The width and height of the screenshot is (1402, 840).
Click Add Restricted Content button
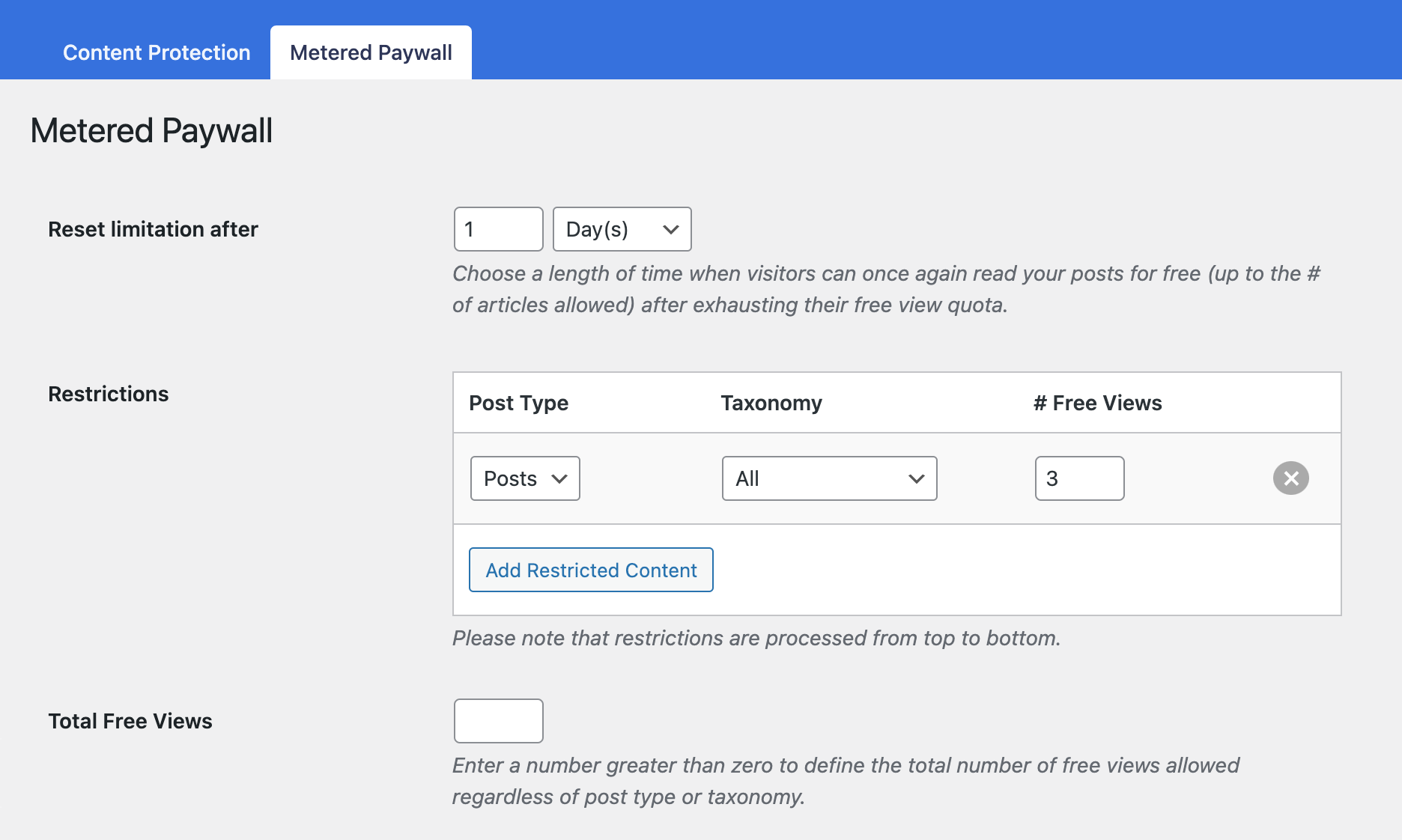tap(591, 570)
